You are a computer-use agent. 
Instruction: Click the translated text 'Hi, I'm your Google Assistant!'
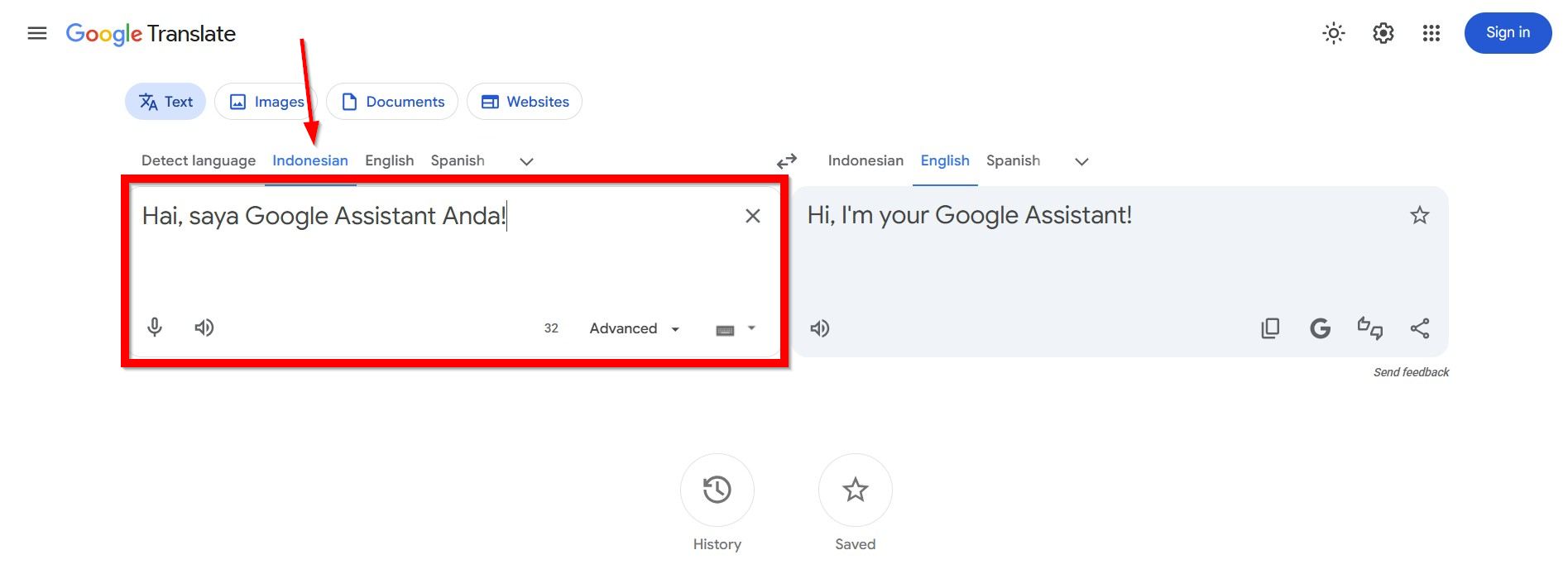(x=970, y=215)
